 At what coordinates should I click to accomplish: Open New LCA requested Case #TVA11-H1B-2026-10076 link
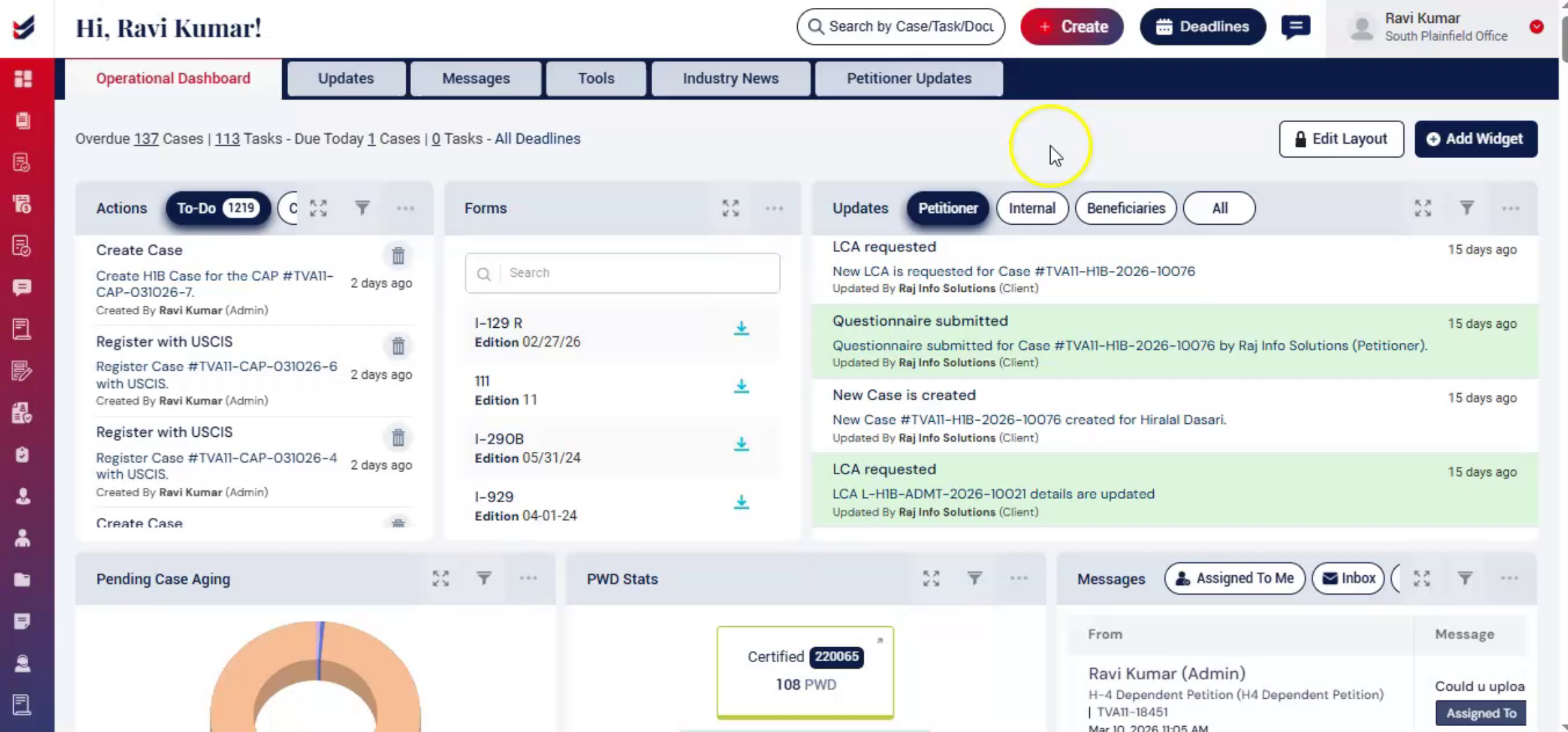1013,271
